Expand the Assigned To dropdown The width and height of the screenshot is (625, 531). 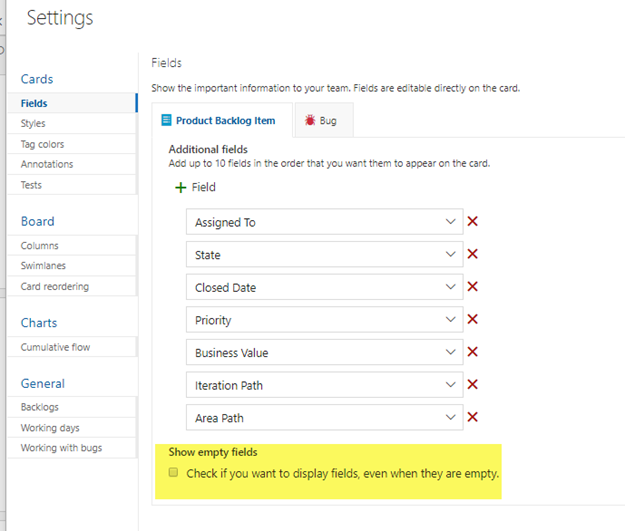(x=450, y=222)
